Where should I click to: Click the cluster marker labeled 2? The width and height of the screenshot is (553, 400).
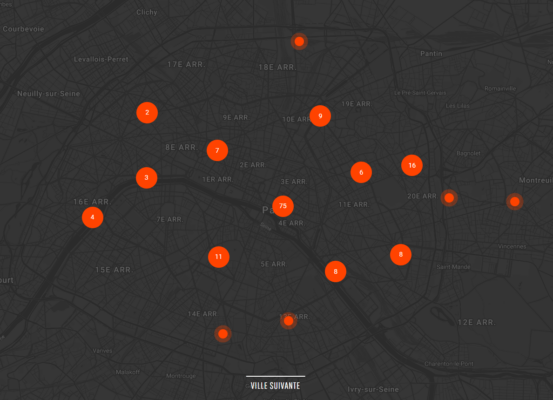[x=147, y=113]
